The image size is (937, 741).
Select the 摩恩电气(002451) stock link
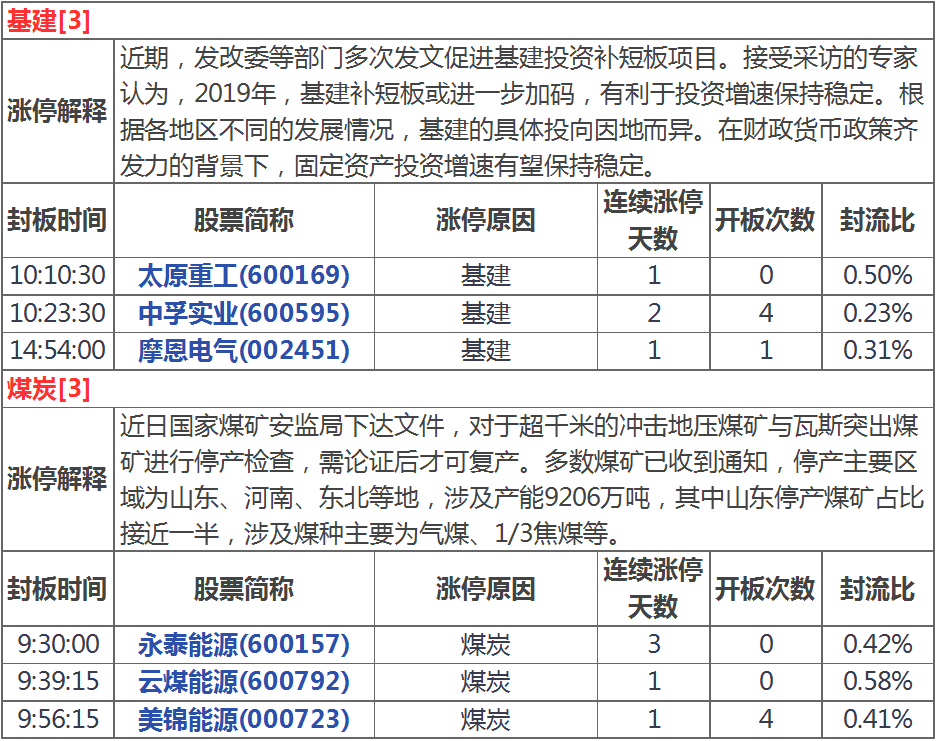point(244,350)
